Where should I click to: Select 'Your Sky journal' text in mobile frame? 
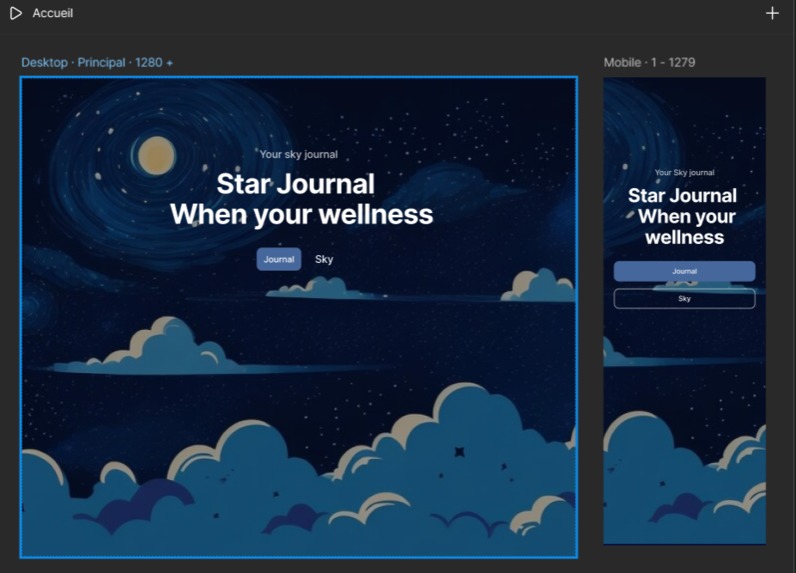[x=684, y=173]
